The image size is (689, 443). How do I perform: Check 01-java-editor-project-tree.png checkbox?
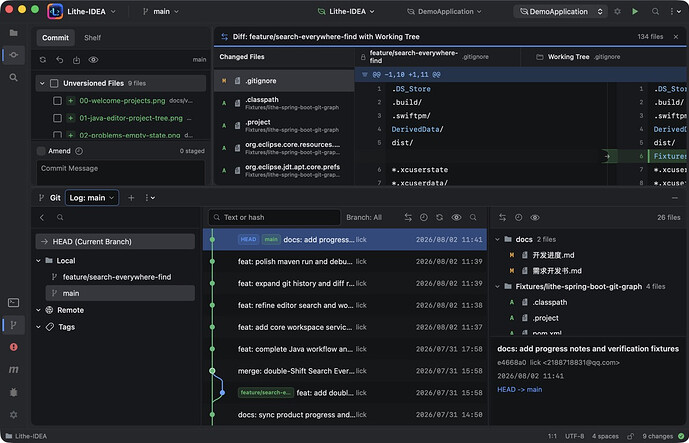click(x=57, y=118)
